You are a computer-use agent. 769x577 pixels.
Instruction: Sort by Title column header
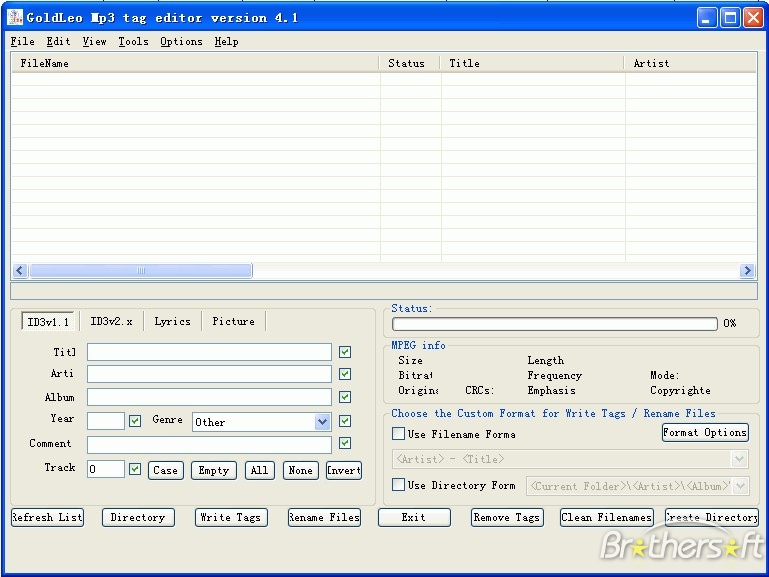coord(533,63)
